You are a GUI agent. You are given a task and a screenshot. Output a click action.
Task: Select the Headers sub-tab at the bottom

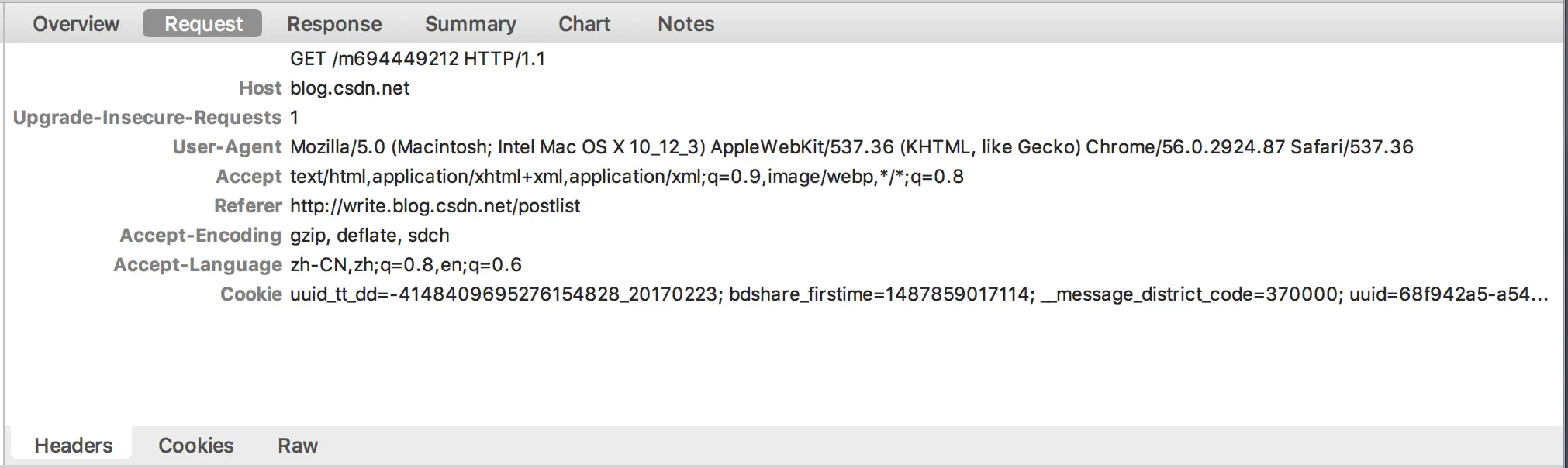click(x=74, y=446)
